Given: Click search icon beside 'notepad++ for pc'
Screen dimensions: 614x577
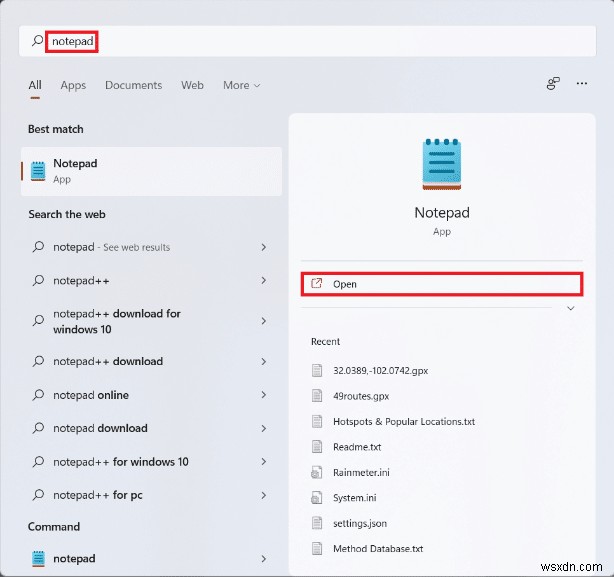Looking at the screenshot, I should tap(38, 495).
